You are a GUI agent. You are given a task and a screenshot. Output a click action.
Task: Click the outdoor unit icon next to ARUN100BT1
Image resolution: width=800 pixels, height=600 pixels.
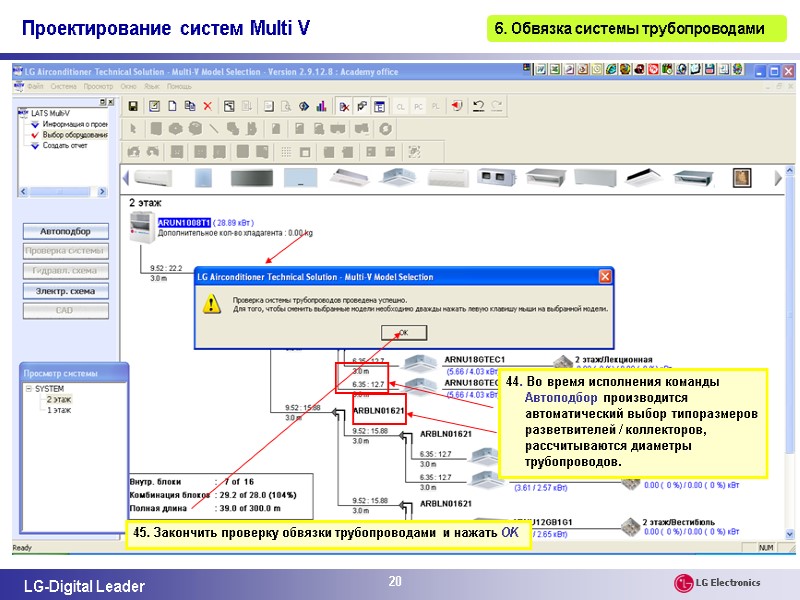[x=141, y=227]
